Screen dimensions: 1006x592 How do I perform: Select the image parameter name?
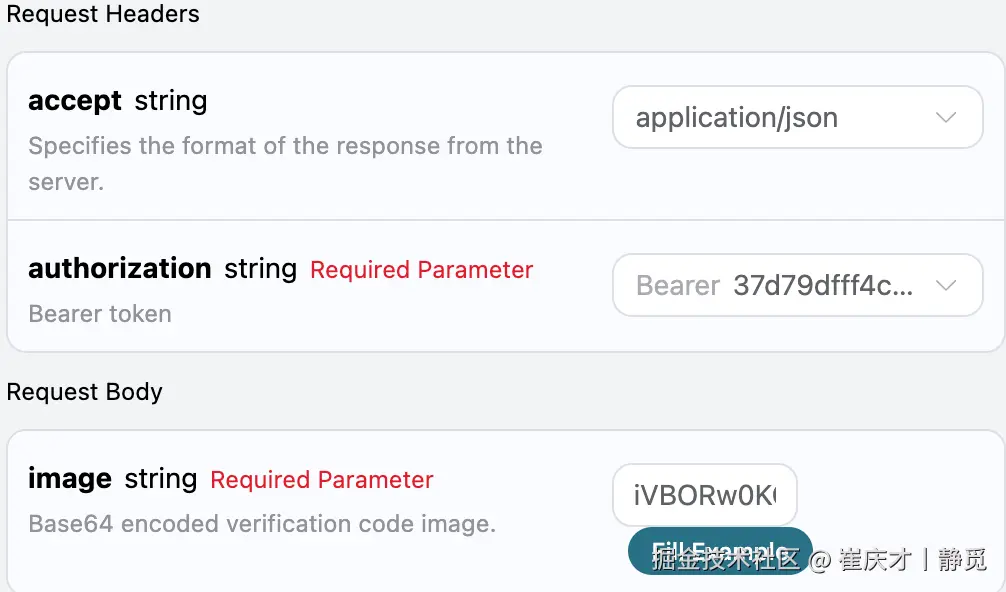coord(70,479)
